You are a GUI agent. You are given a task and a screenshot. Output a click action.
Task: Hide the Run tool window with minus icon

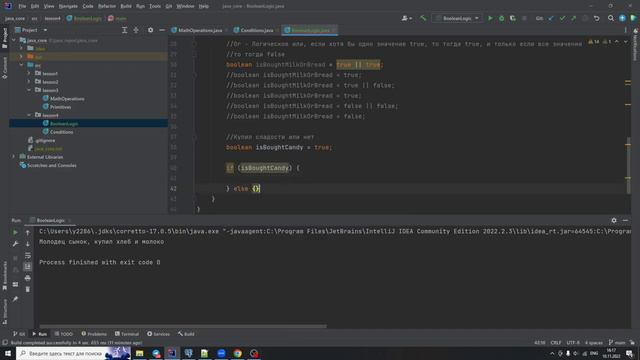[x=625, y=220]
